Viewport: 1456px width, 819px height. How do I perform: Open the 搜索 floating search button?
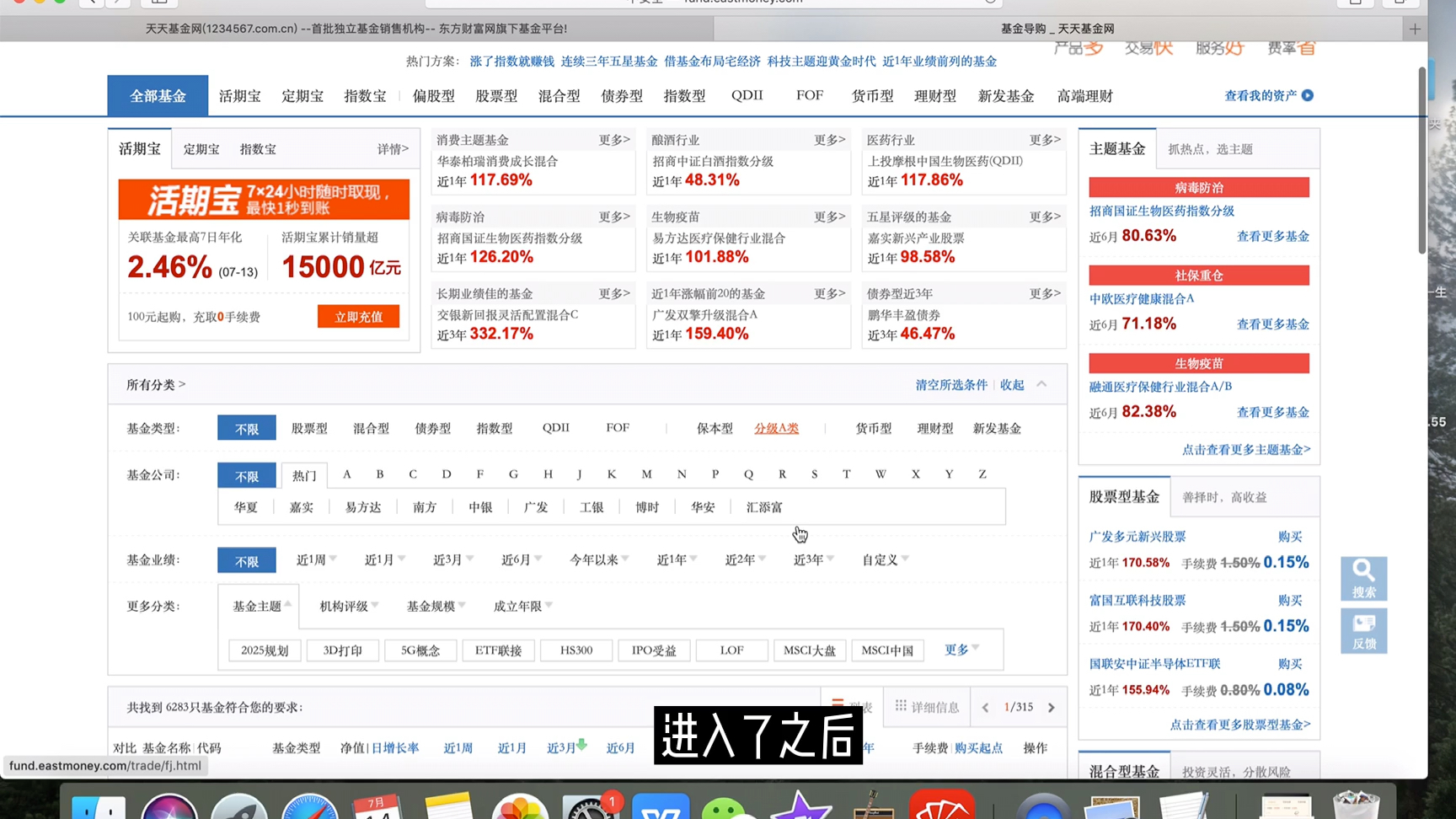point(1363,578)
